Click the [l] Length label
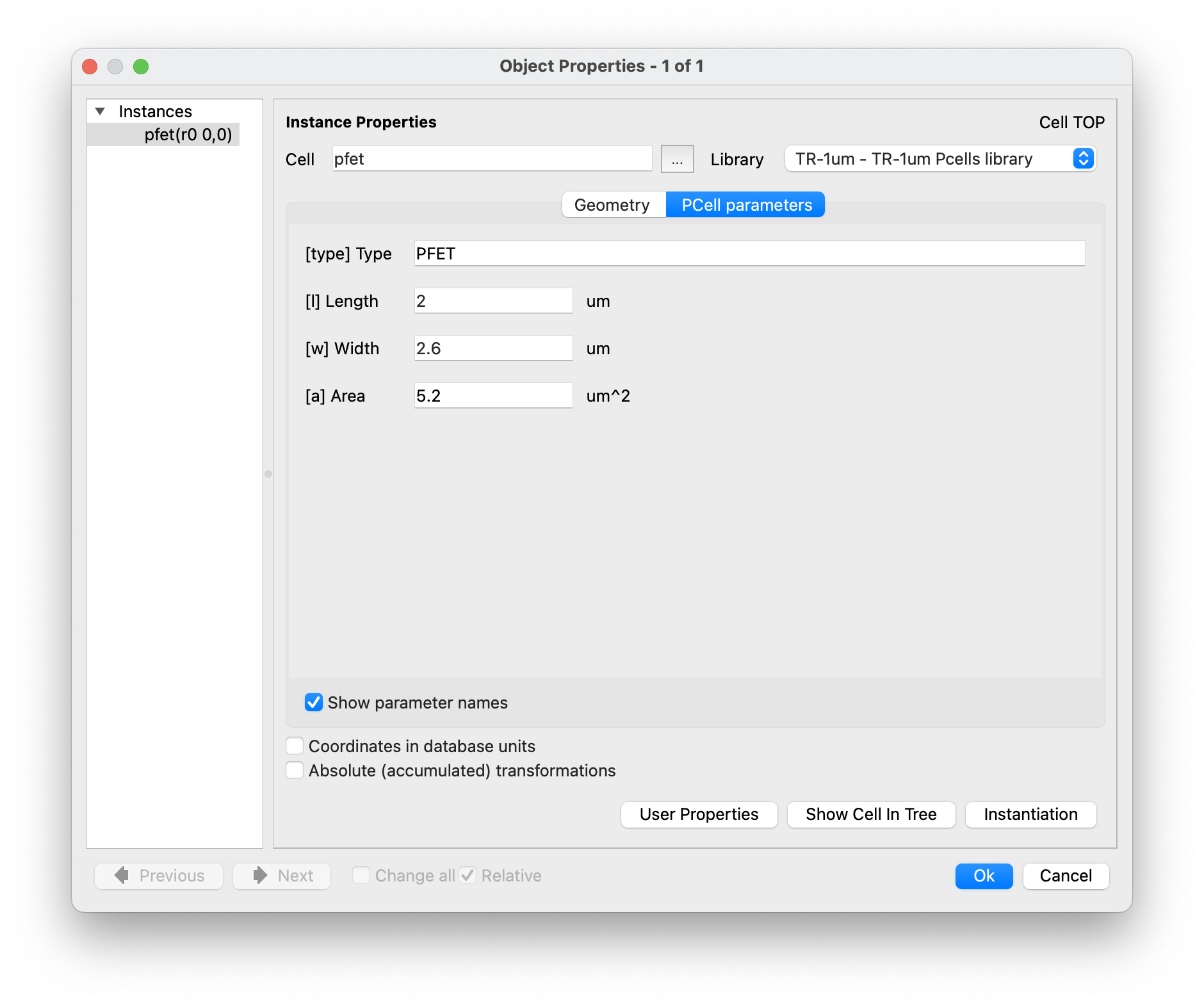This screenshot has height=1007, width=1204. click(x=342, y=301)
